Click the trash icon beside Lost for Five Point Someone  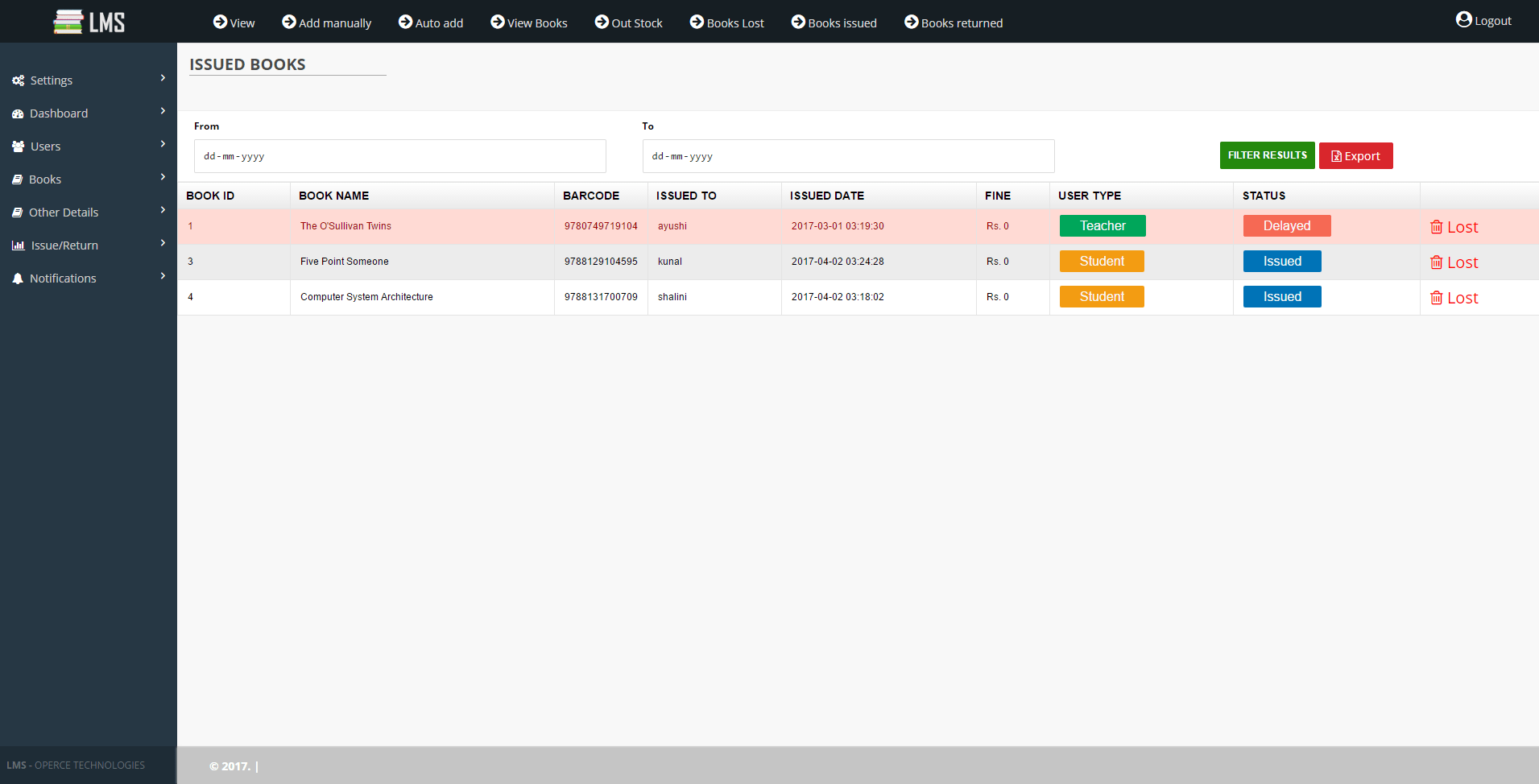[1437, 262]
